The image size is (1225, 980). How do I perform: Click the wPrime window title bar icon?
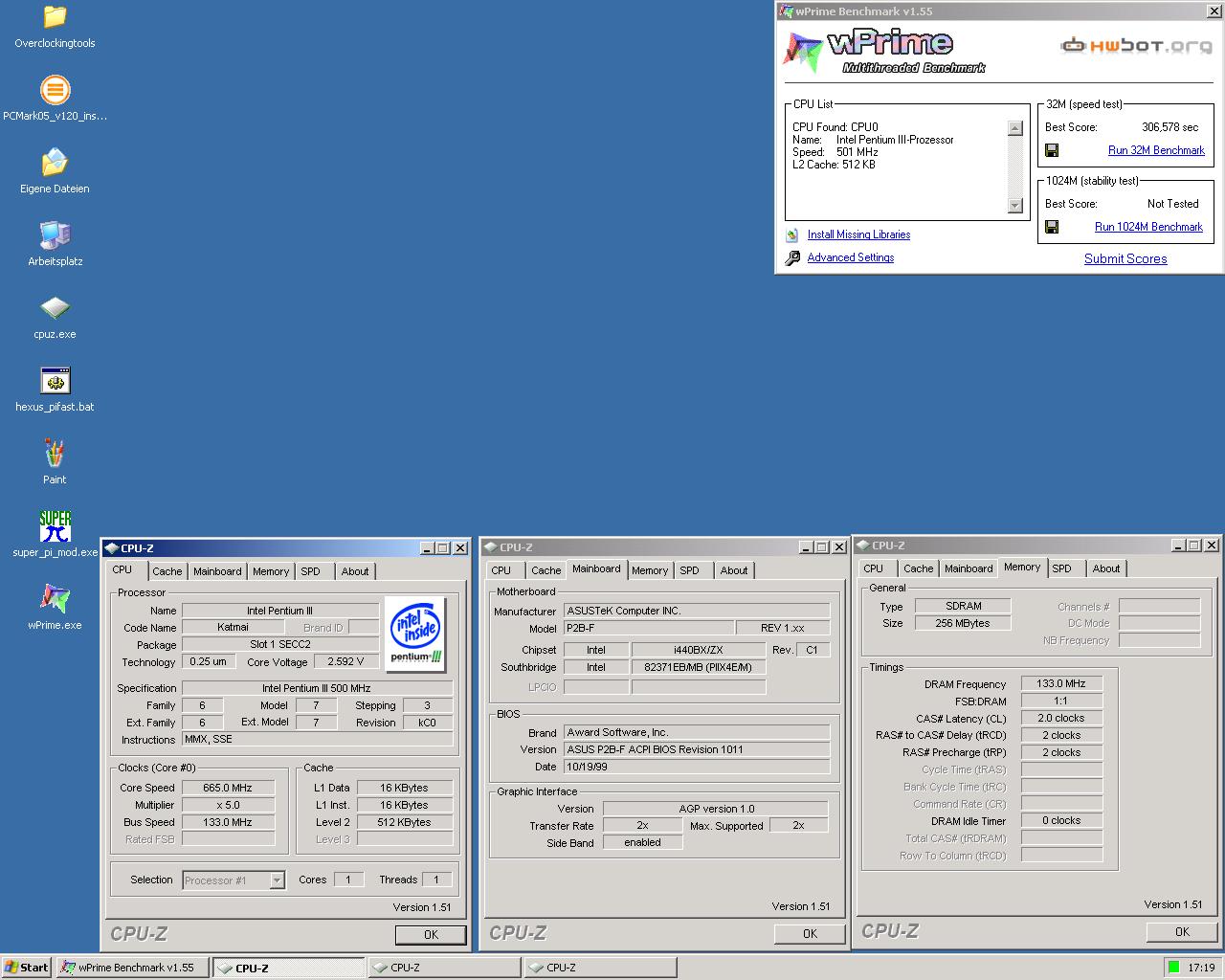click(786, 11)
